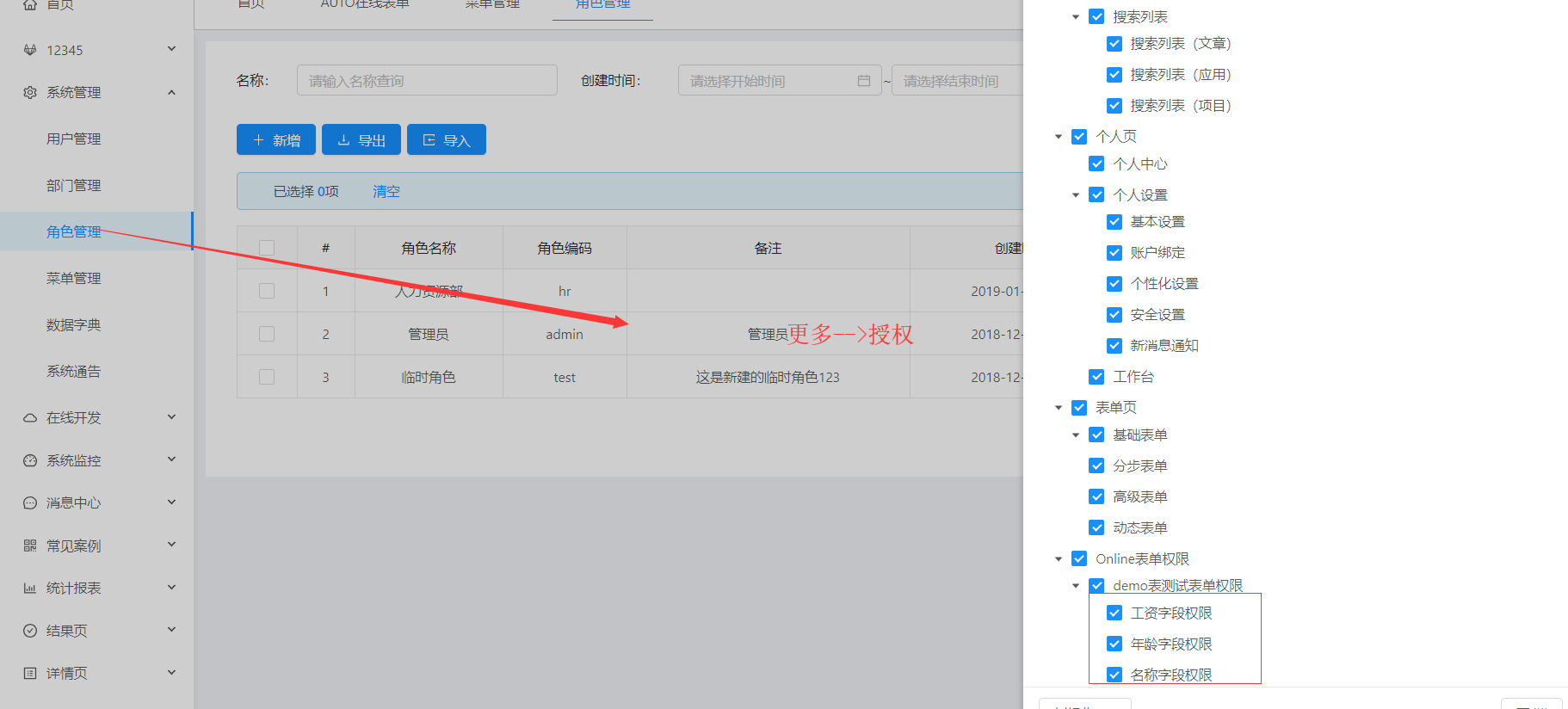Uncheck 搜索列表（应用） checkbox
The height and width of the screenshot is (709, 1568).
point(1114,75)
